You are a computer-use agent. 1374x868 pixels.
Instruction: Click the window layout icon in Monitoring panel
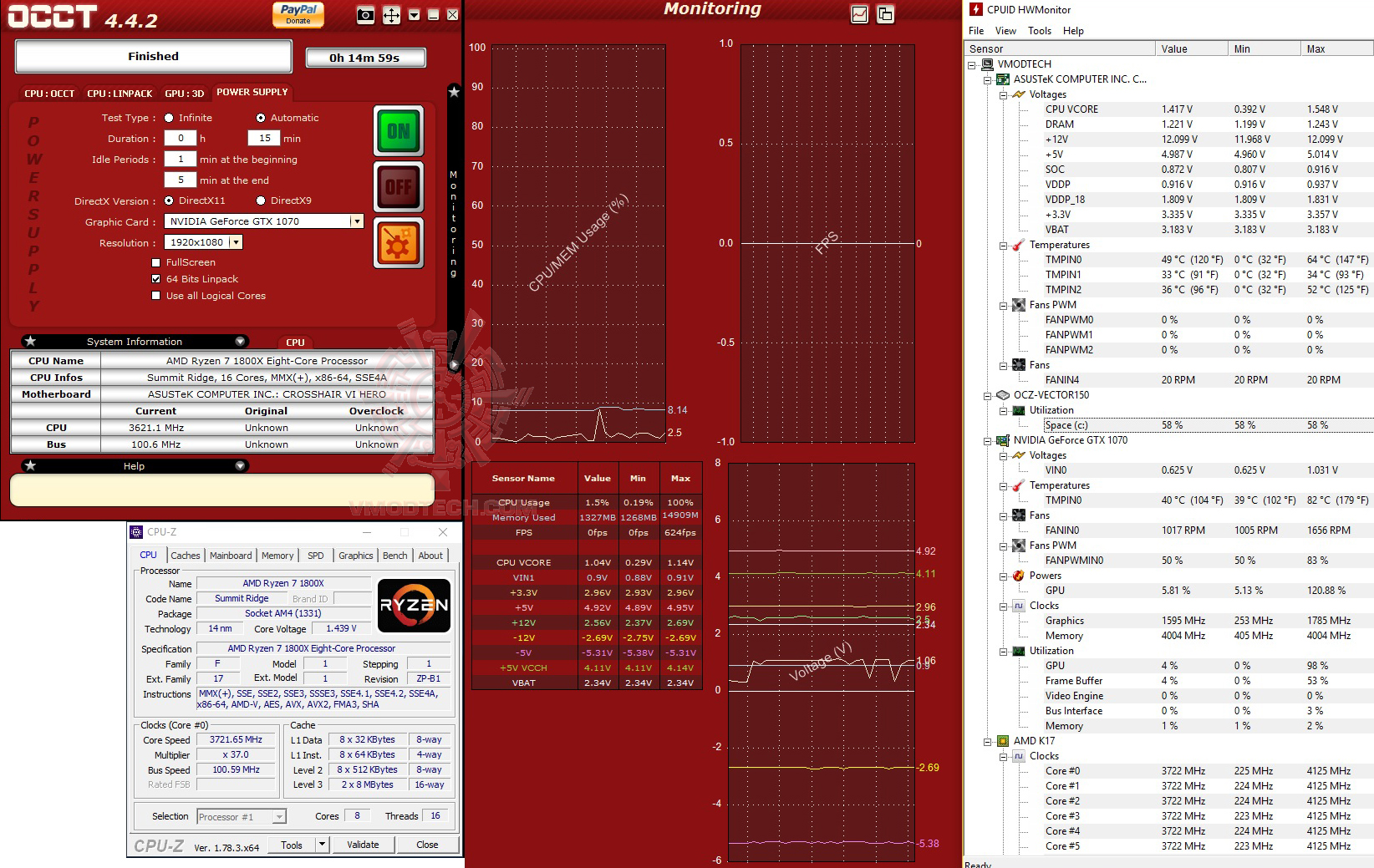pyautogui.click(x=885, y=14)
